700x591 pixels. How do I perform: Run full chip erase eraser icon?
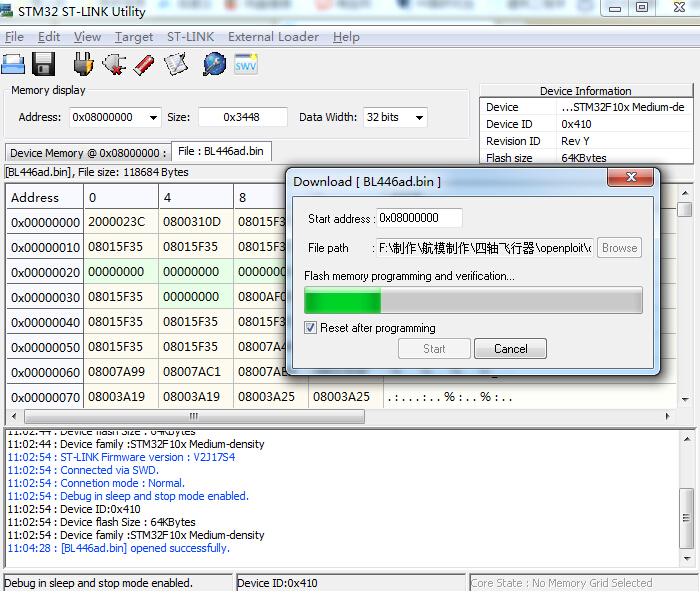coord(144,65)
